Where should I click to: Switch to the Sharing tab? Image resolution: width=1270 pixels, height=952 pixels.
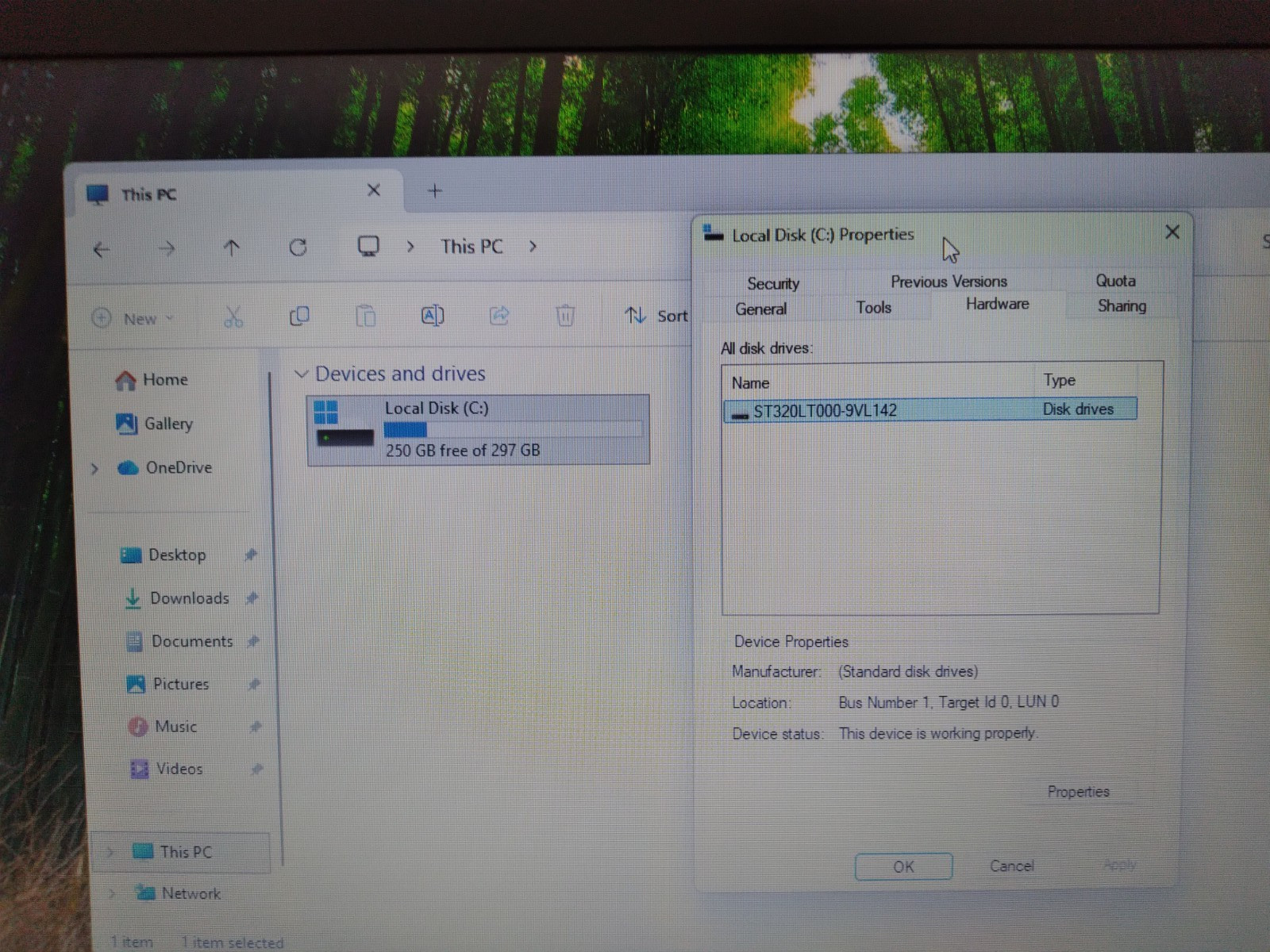1122,306
